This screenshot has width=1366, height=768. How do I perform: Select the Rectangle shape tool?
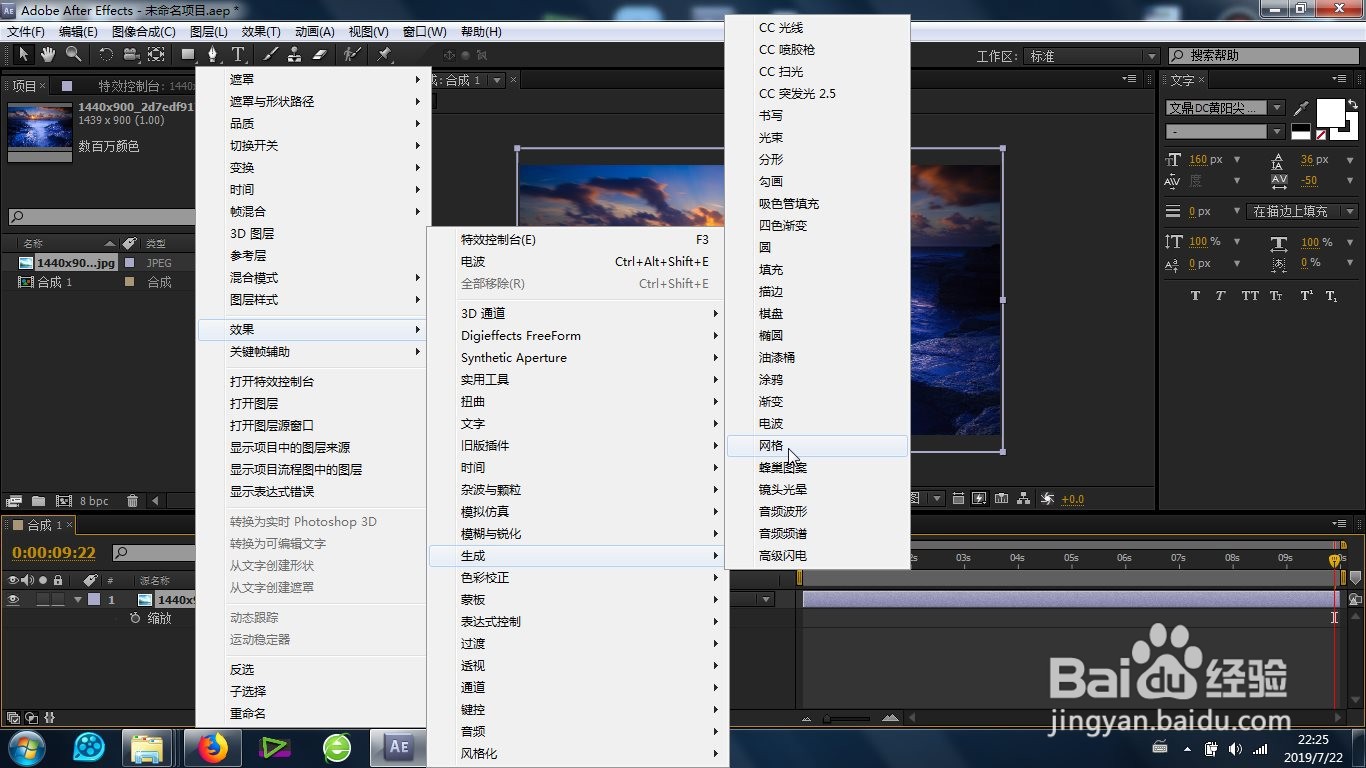pos(188,54)
